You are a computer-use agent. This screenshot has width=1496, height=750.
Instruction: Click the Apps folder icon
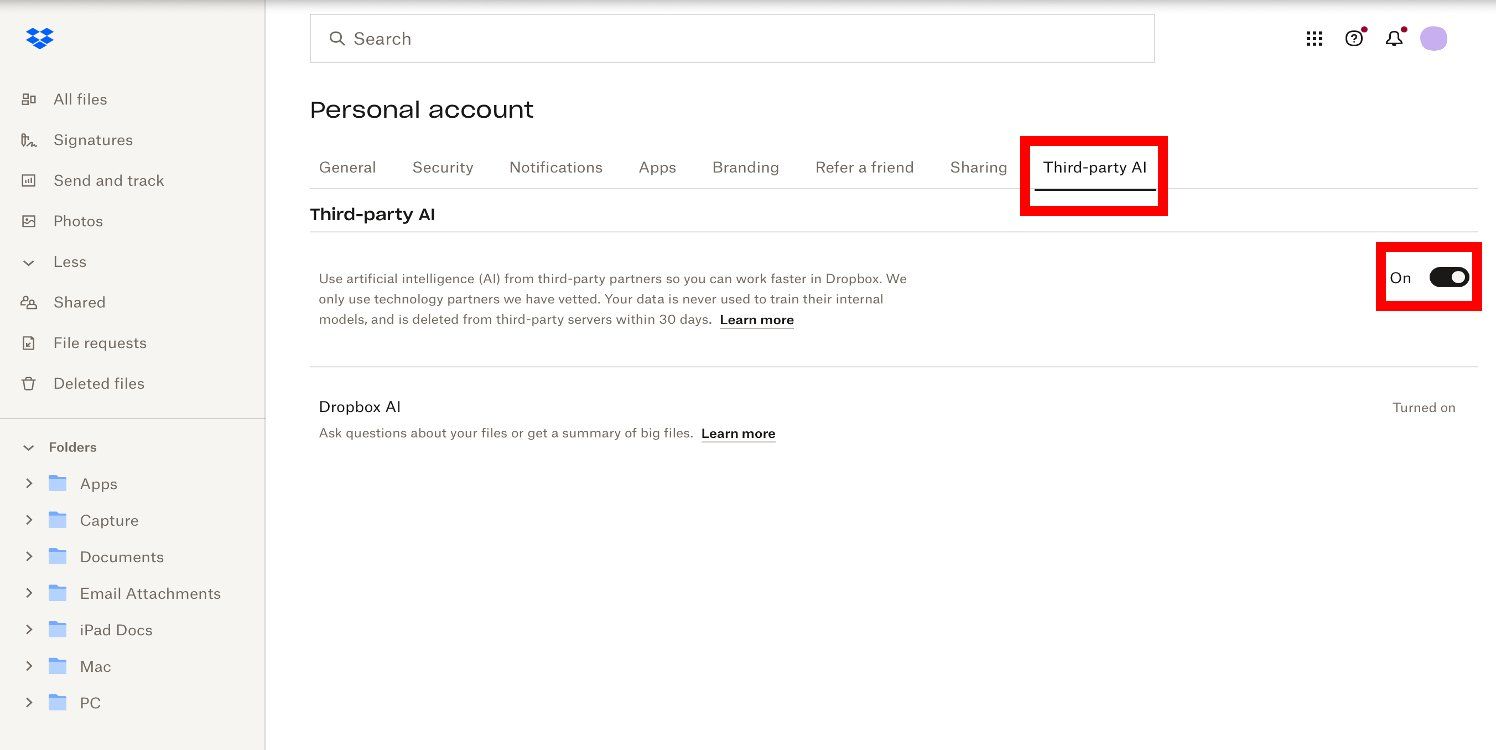click(58, 484)
